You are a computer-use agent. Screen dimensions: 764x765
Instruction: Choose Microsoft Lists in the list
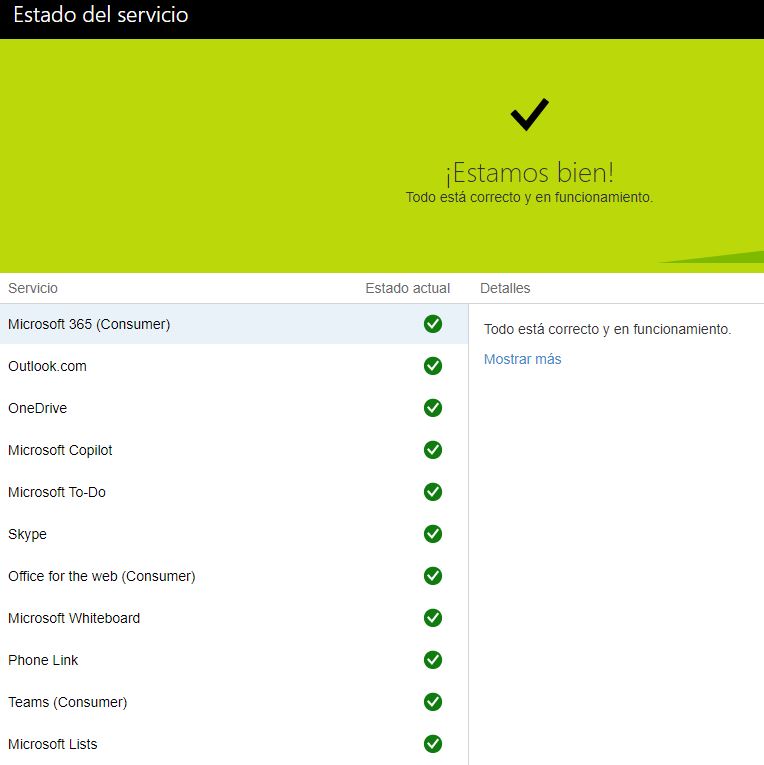[53, 744]
